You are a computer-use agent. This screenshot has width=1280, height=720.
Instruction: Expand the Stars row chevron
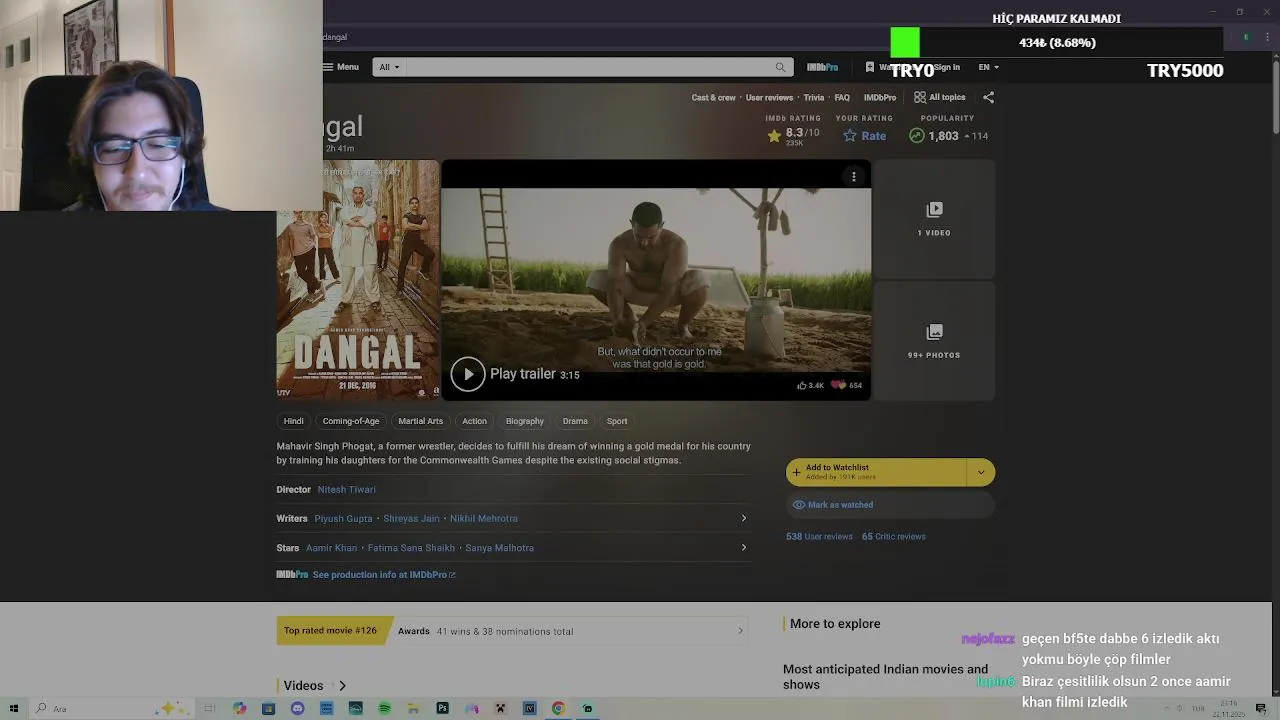743,547
